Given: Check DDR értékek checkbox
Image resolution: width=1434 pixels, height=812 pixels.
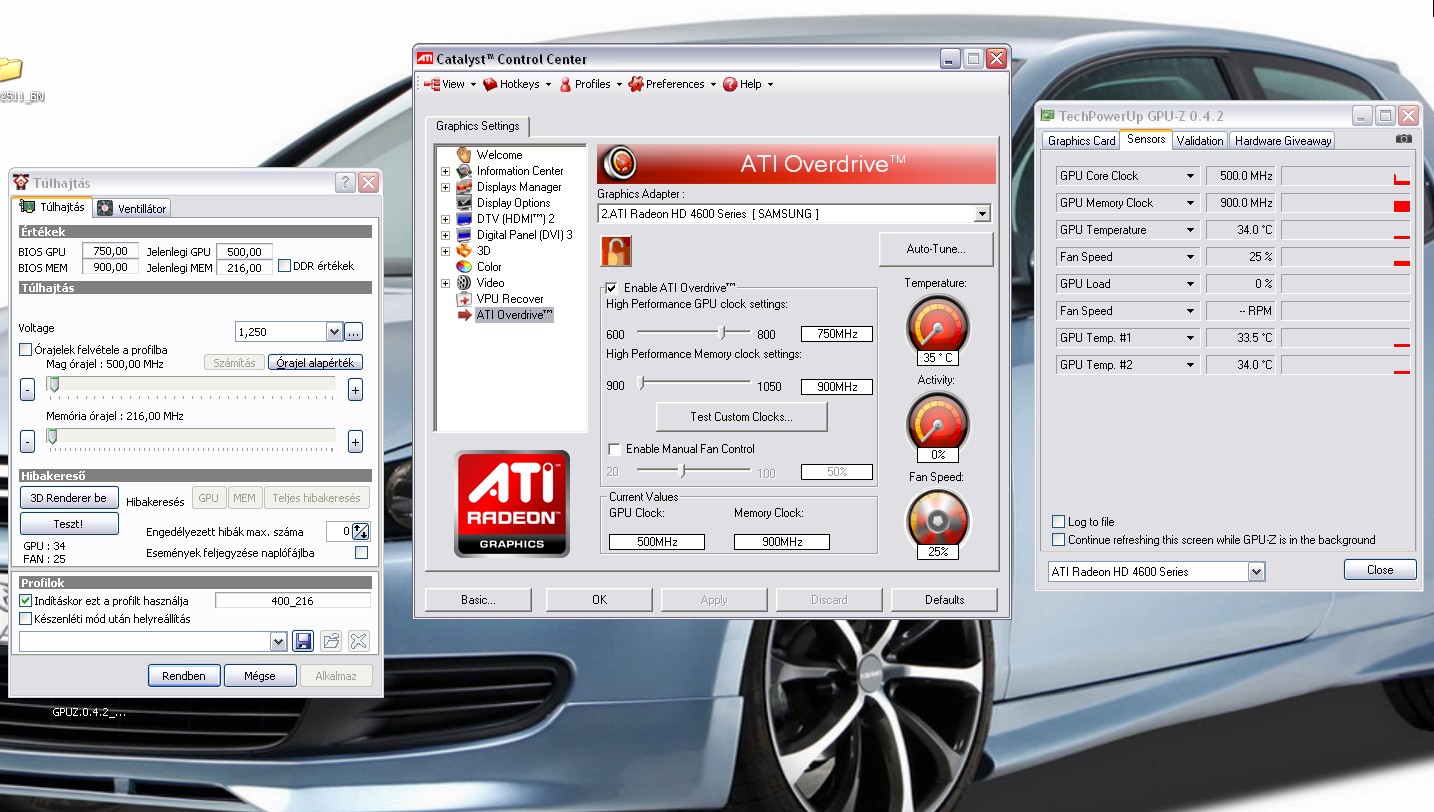Looking at the screenshot, I should point(284,266).
